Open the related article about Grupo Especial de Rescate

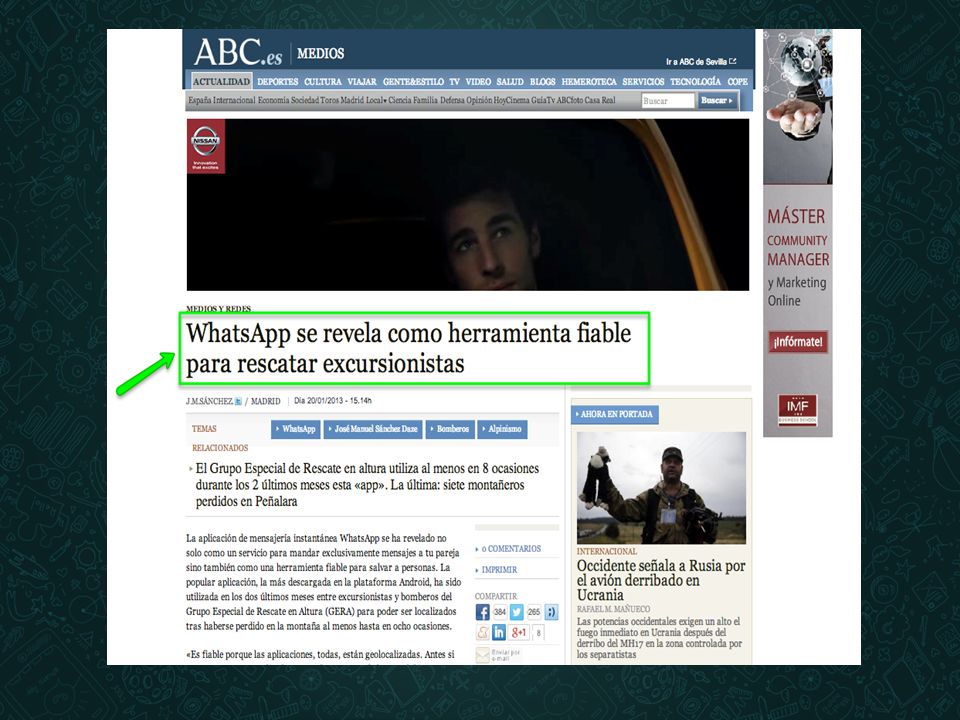tap(367, 485)
